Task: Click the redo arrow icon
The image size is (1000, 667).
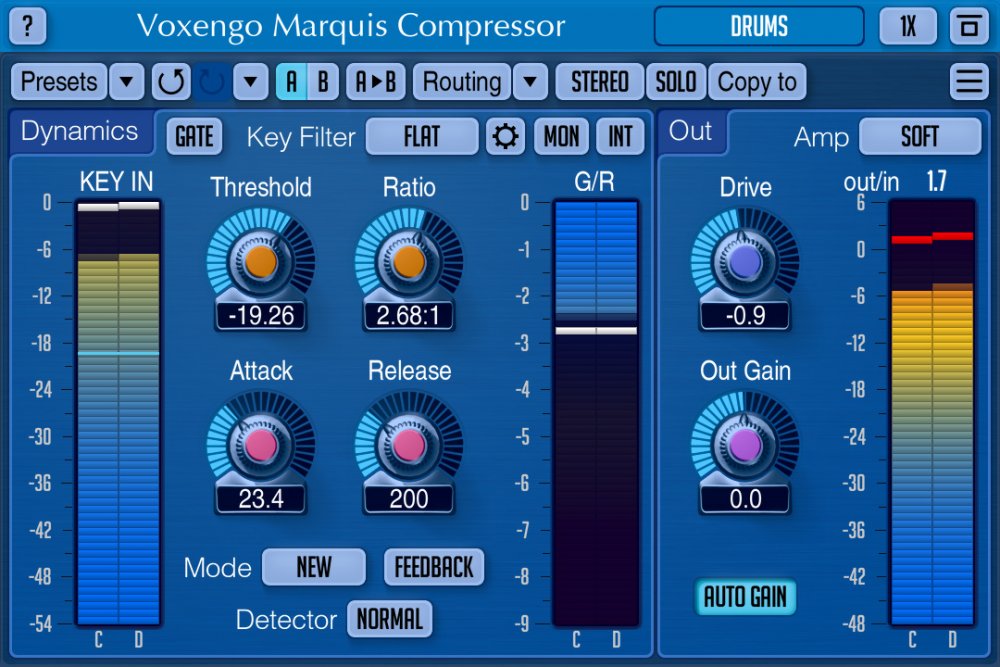Action: point(212,82)
